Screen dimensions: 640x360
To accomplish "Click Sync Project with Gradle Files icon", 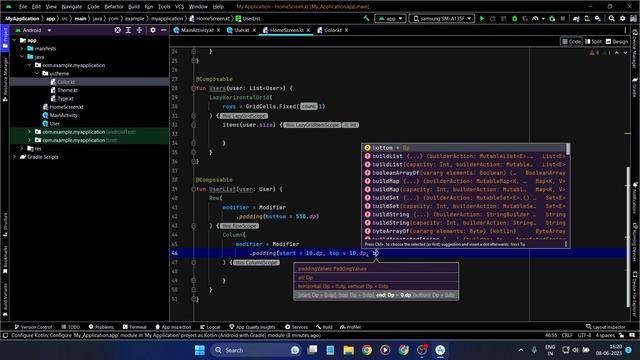I will (x=576, y=18).
